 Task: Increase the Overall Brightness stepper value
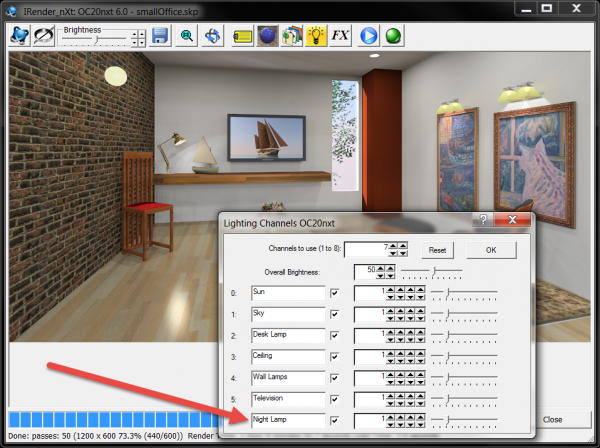[x=380, y=268]
